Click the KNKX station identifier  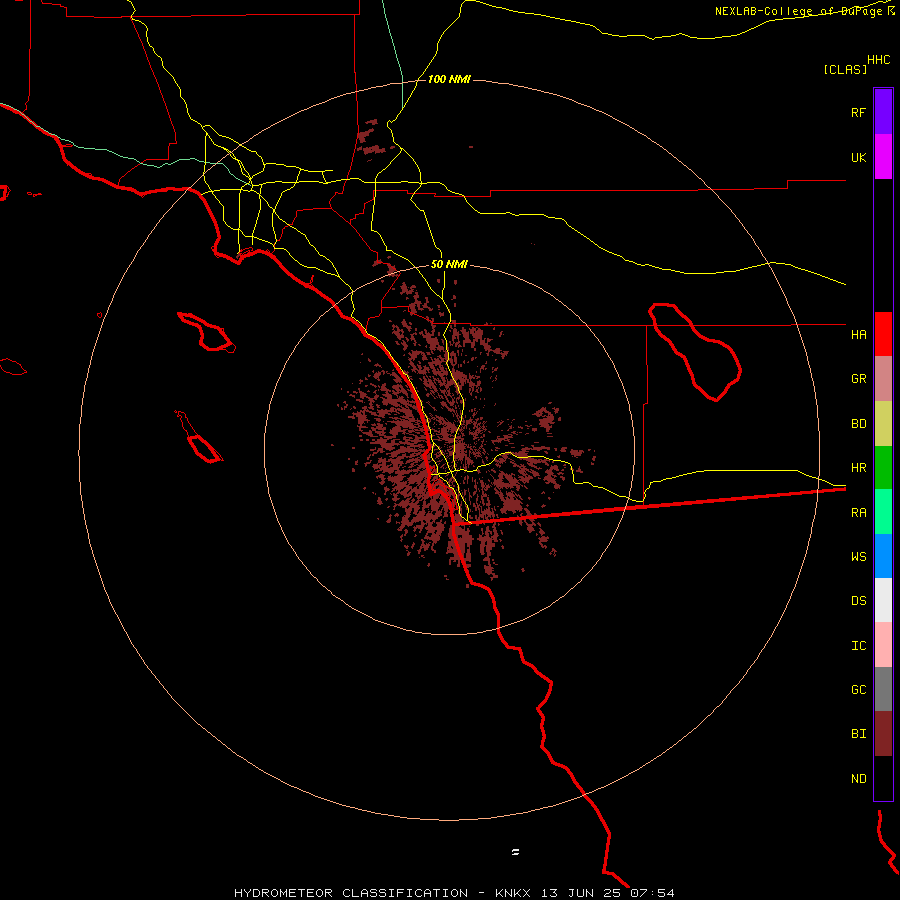[x=514, y=893]
